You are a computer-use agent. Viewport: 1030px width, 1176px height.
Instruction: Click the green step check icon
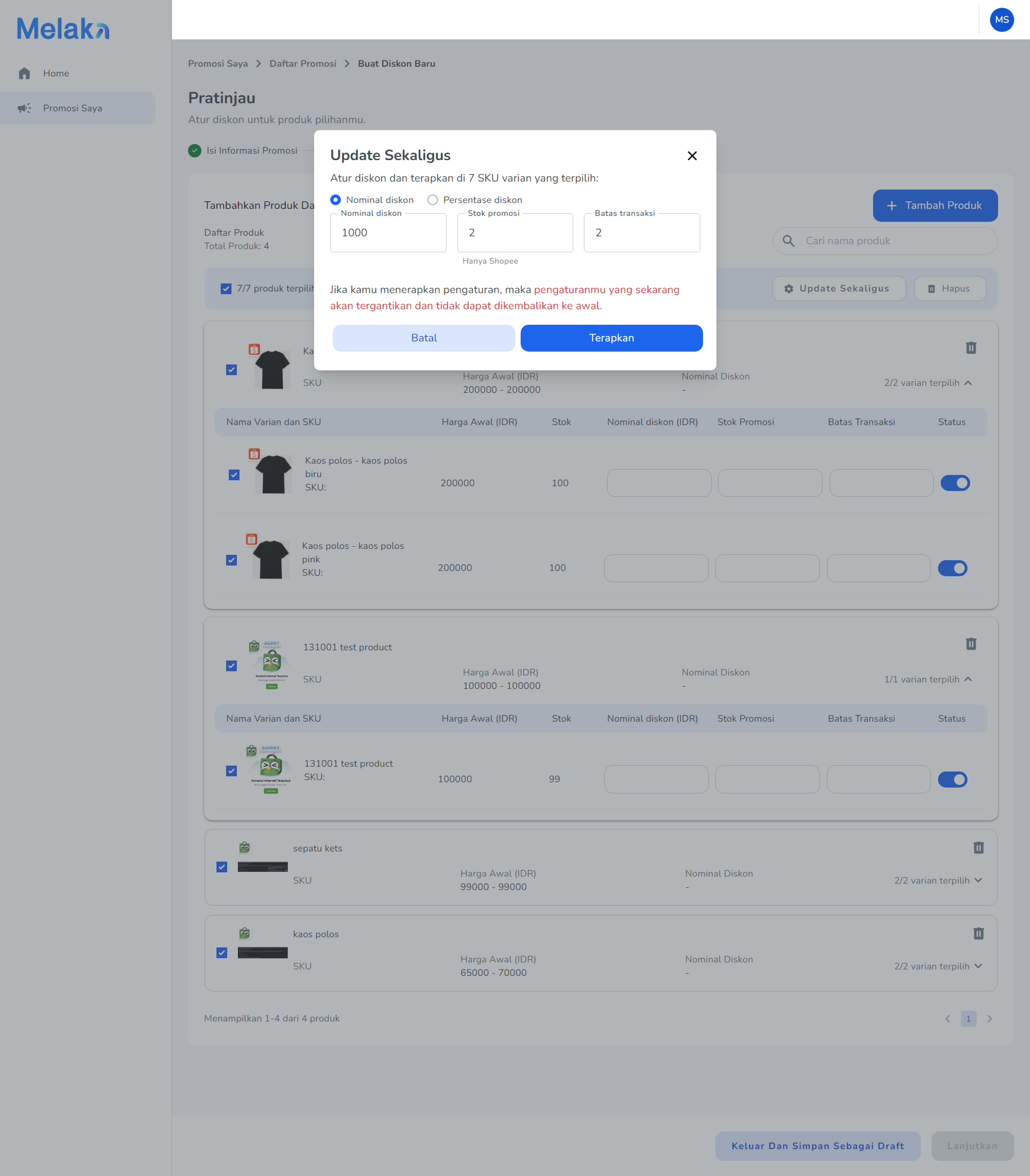click(x=195, y=150)
